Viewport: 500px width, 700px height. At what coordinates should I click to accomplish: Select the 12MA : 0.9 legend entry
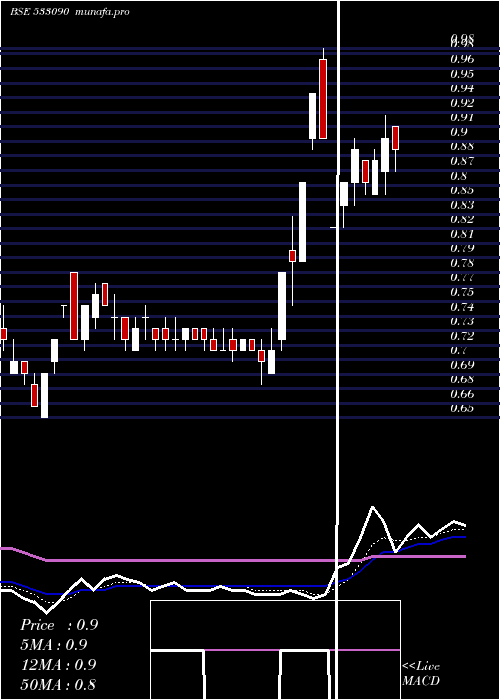click(x=58, y=664)
